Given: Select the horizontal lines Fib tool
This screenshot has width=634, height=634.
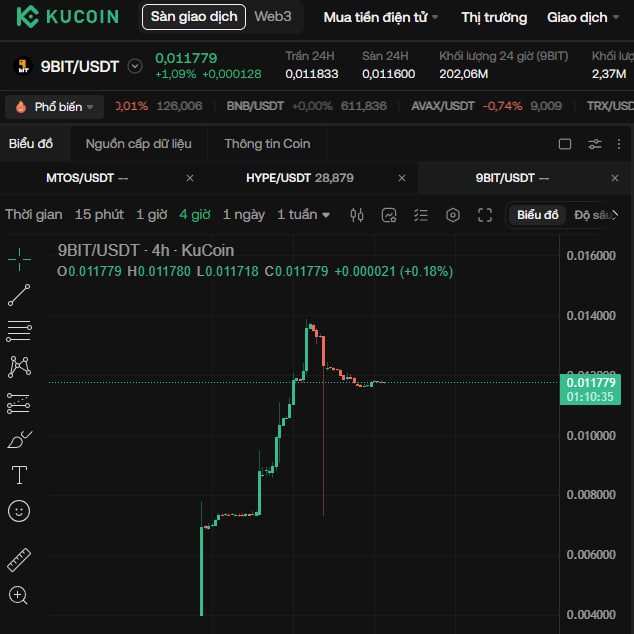Looking at the screenshot, I should coord(19,331).
